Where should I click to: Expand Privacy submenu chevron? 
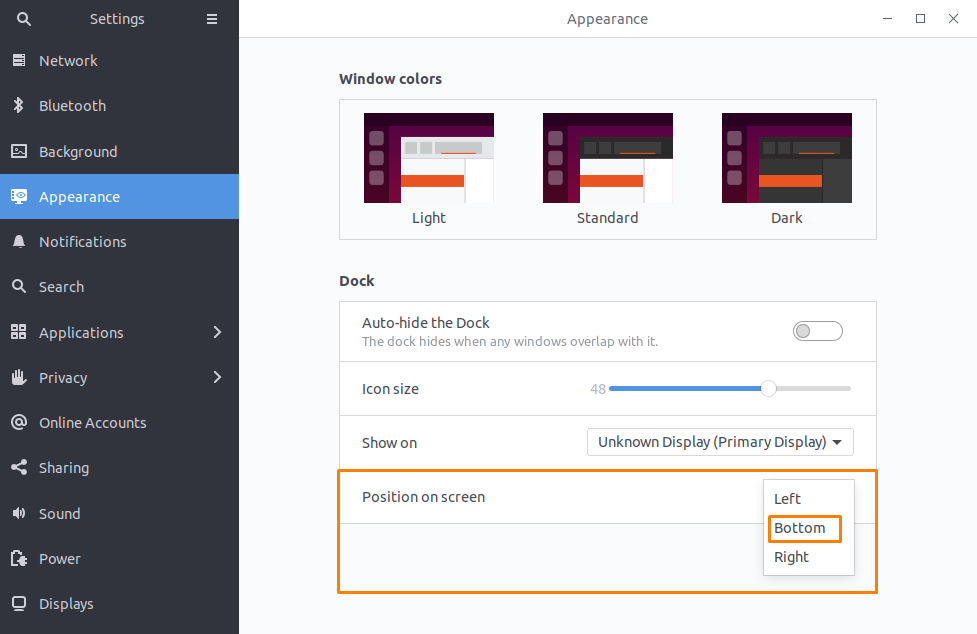click(x=217, y=377)
